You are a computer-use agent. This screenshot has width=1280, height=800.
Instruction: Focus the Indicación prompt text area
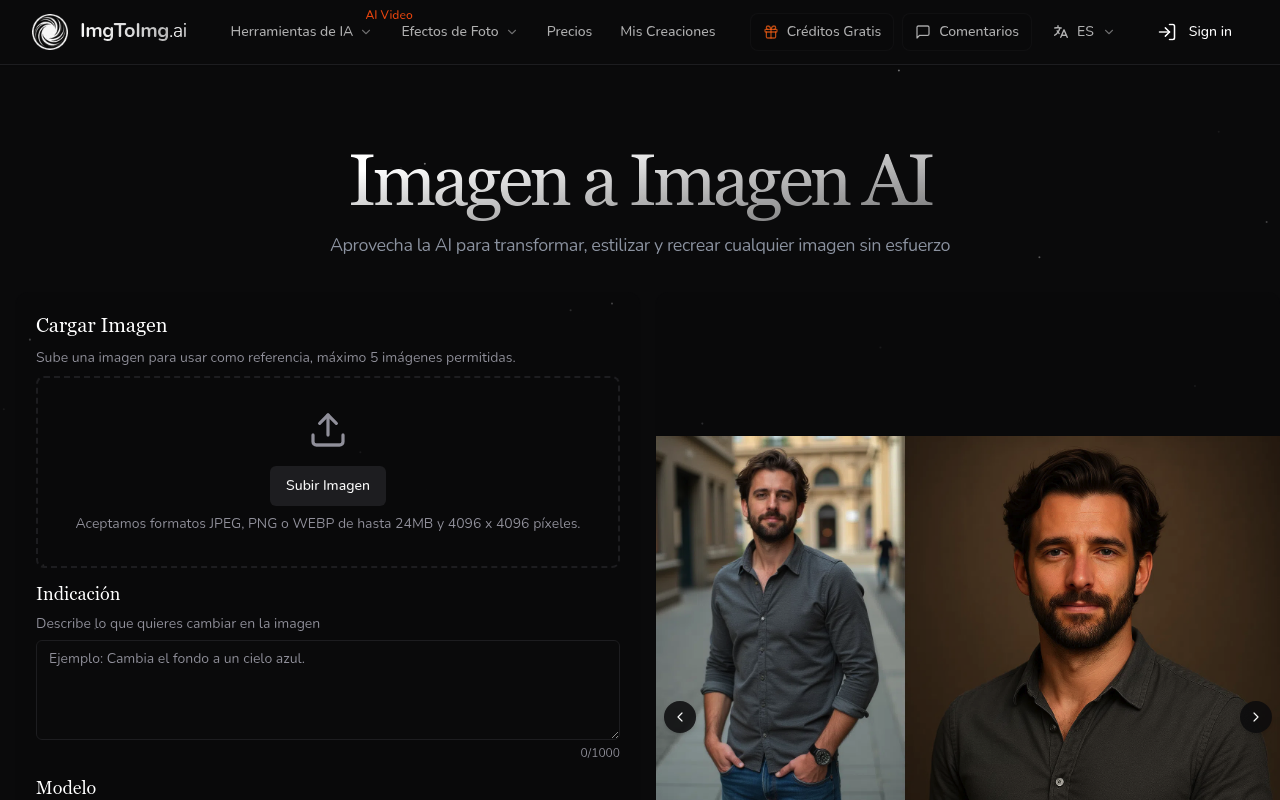click(x=328, y=690)
